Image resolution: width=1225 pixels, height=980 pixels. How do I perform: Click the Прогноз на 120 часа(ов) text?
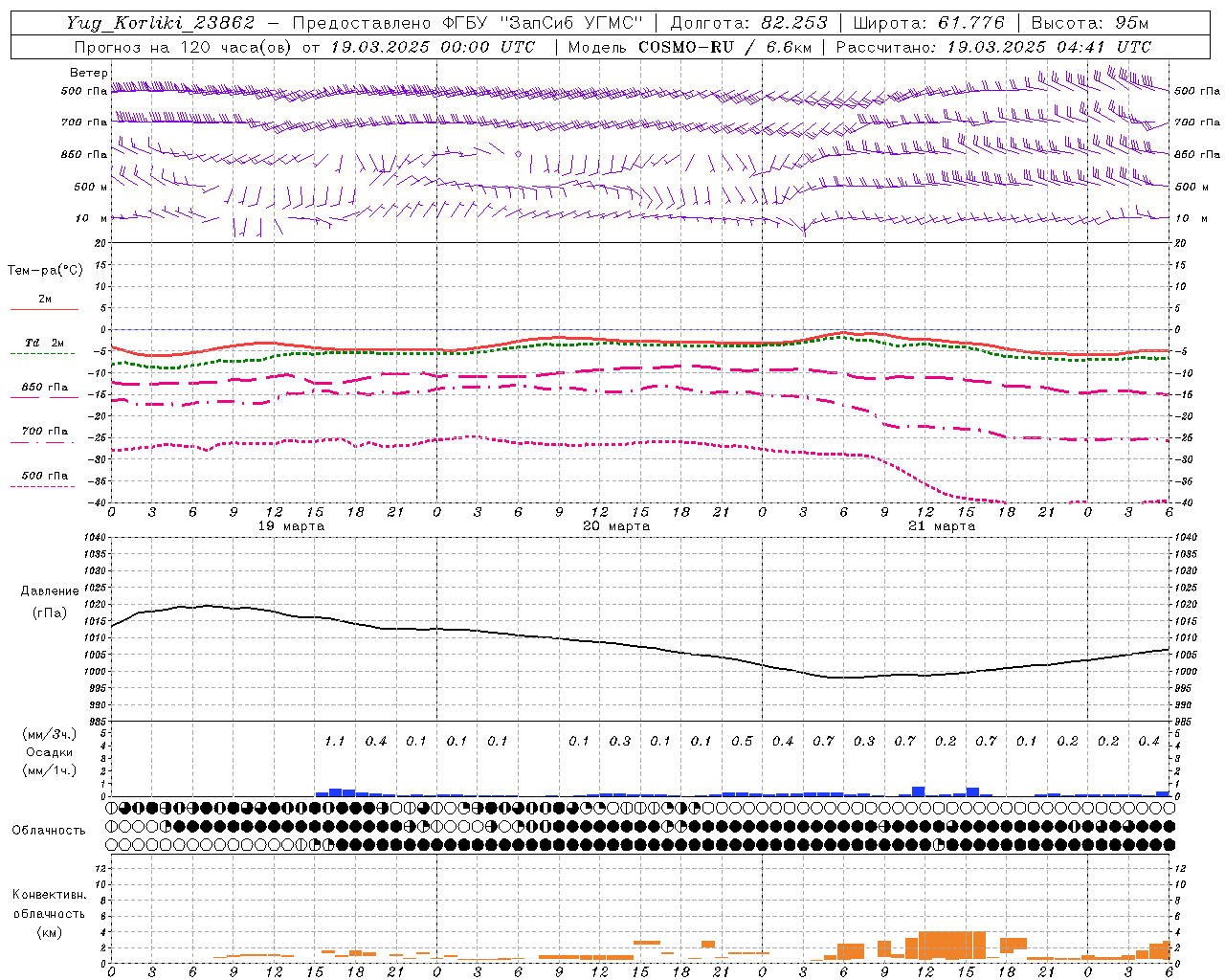point(182,47)
